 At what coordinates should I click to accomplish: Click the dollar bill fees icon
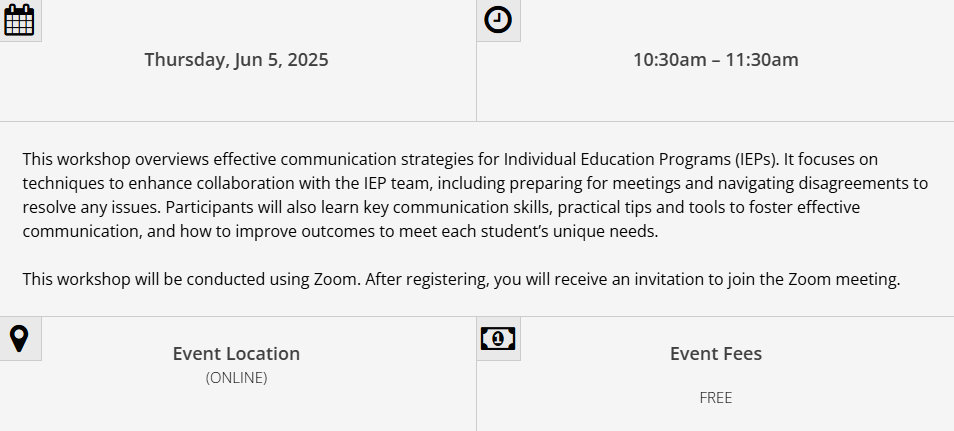coord(498,338)
